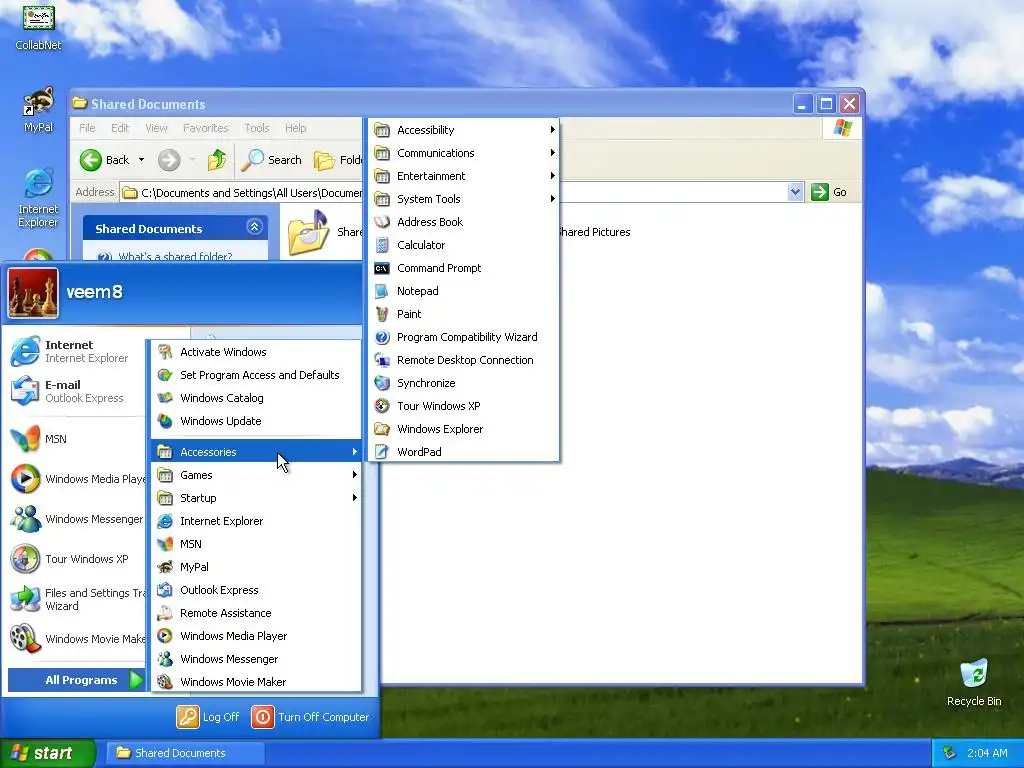The height and width of the screenshot is (768, 1024).
Task: Open Windows Catalog in All Programs
Action: click(256, 398)
